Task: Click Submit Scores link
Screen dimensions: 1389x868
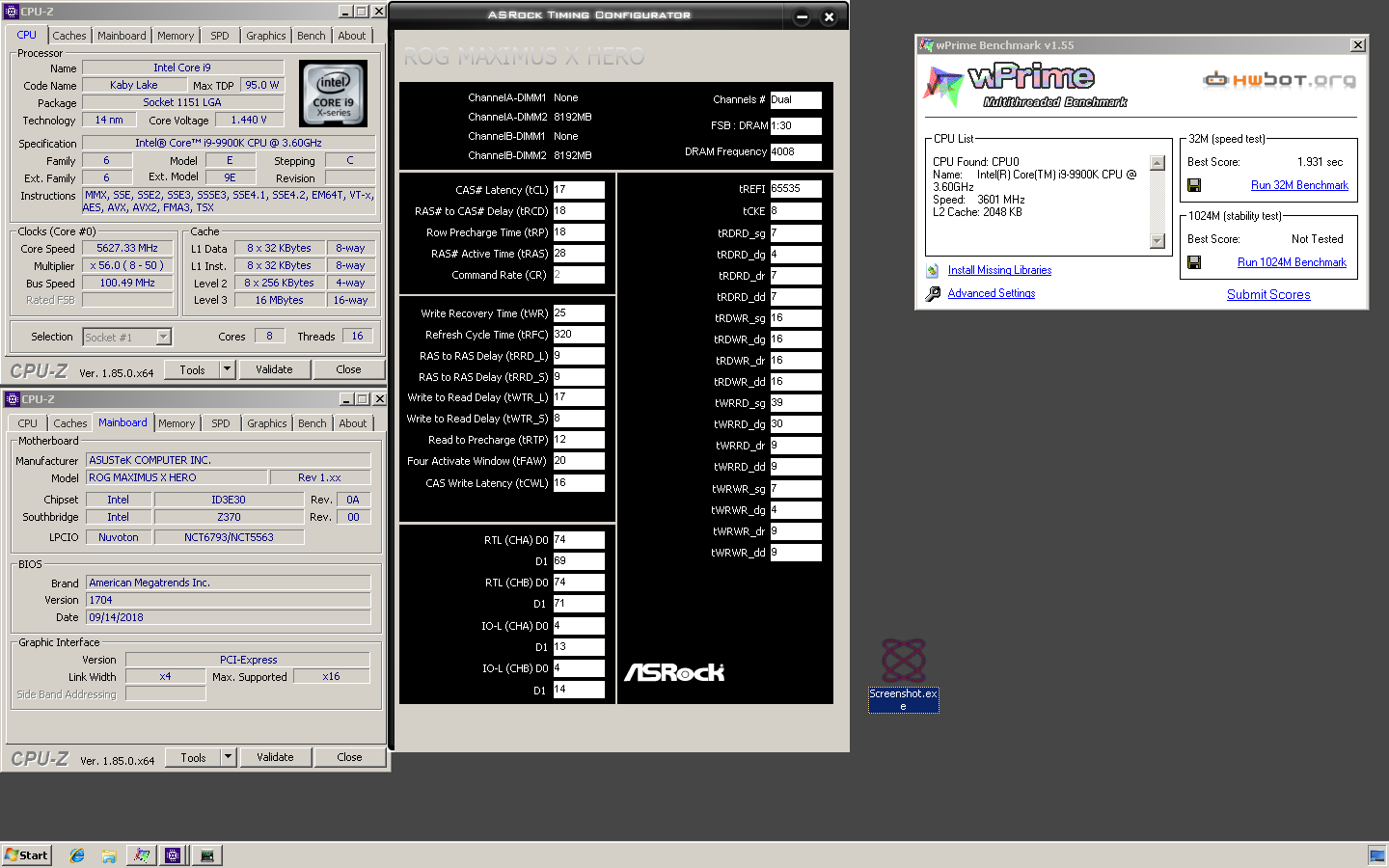Action: click(1268, 295)
